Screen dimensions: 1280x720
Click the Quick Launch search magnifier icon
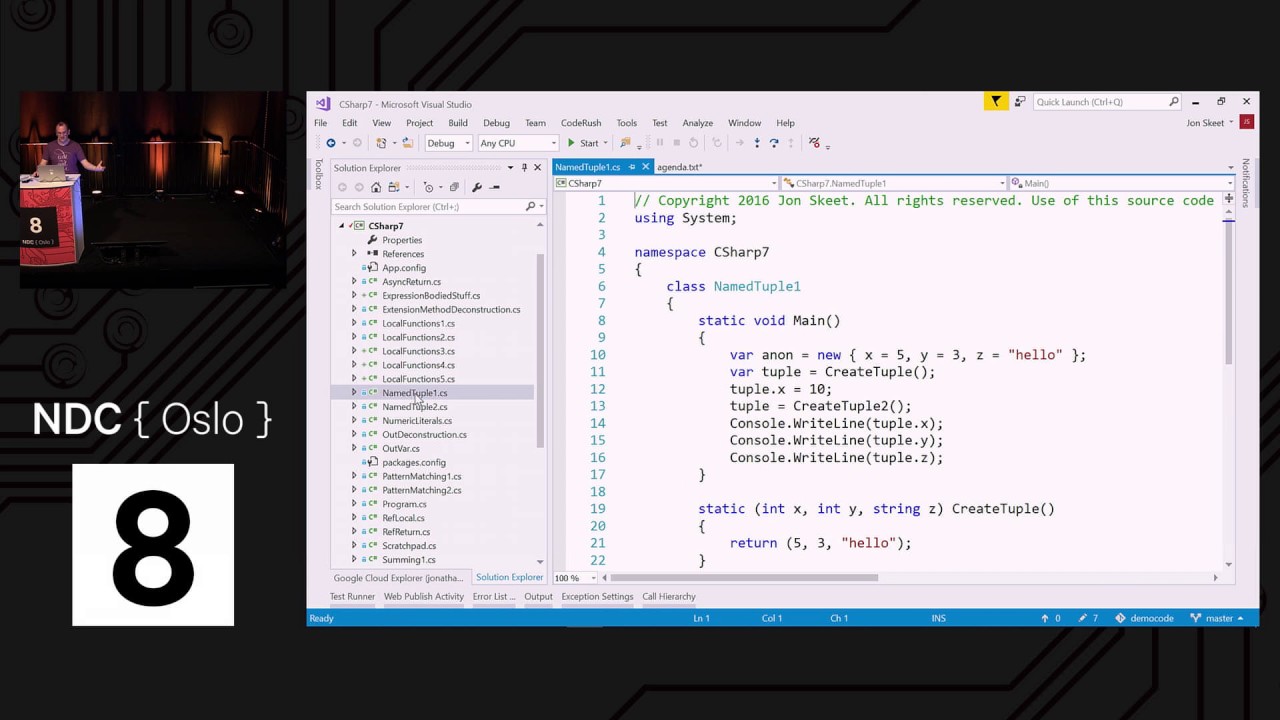1174,102
